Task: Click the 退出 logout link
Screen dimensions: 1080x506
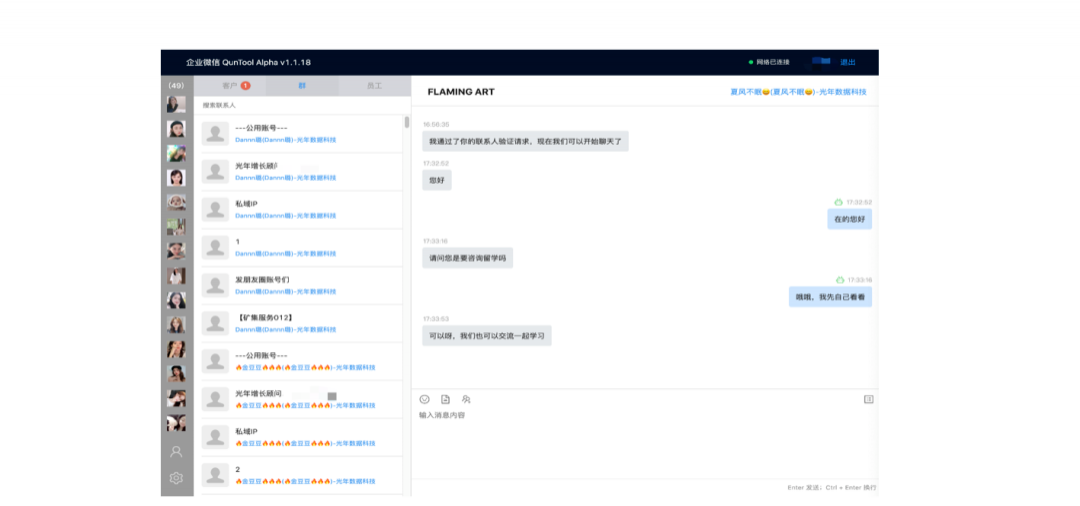Action: pos(848,62)
